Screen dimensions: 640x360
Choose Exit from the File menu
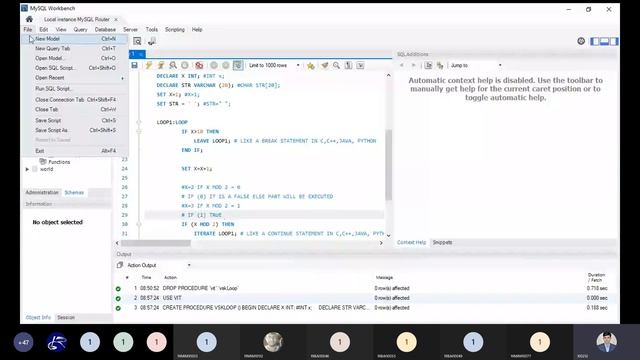(76, 151)
